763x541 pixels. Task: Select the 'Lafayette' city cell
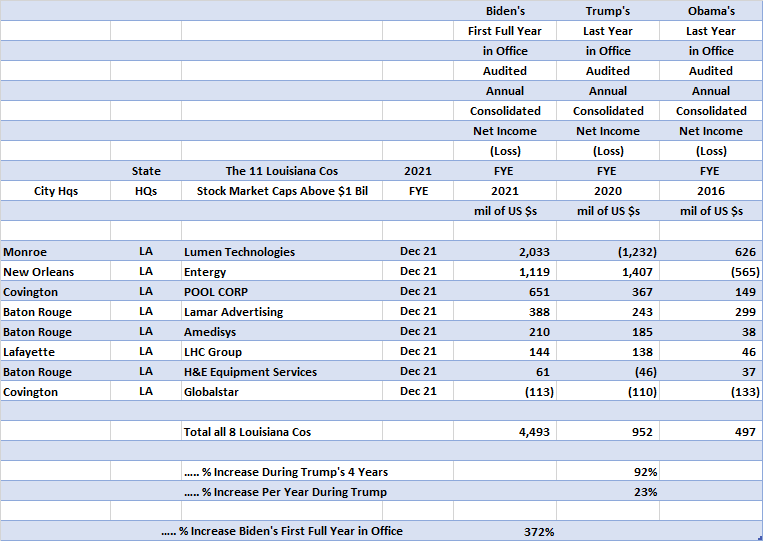tap(55, 351)
